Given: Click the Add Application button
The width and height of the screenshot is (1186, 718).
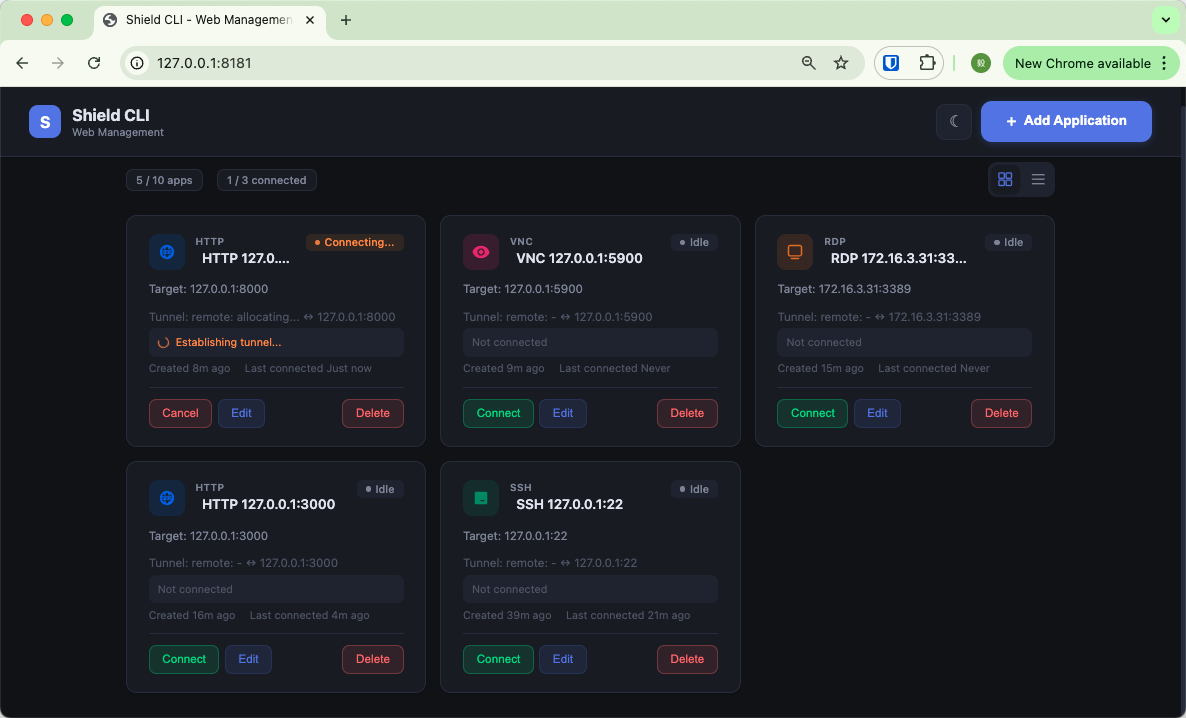Looking at the screenshot, I should (x=1066, y=121).
